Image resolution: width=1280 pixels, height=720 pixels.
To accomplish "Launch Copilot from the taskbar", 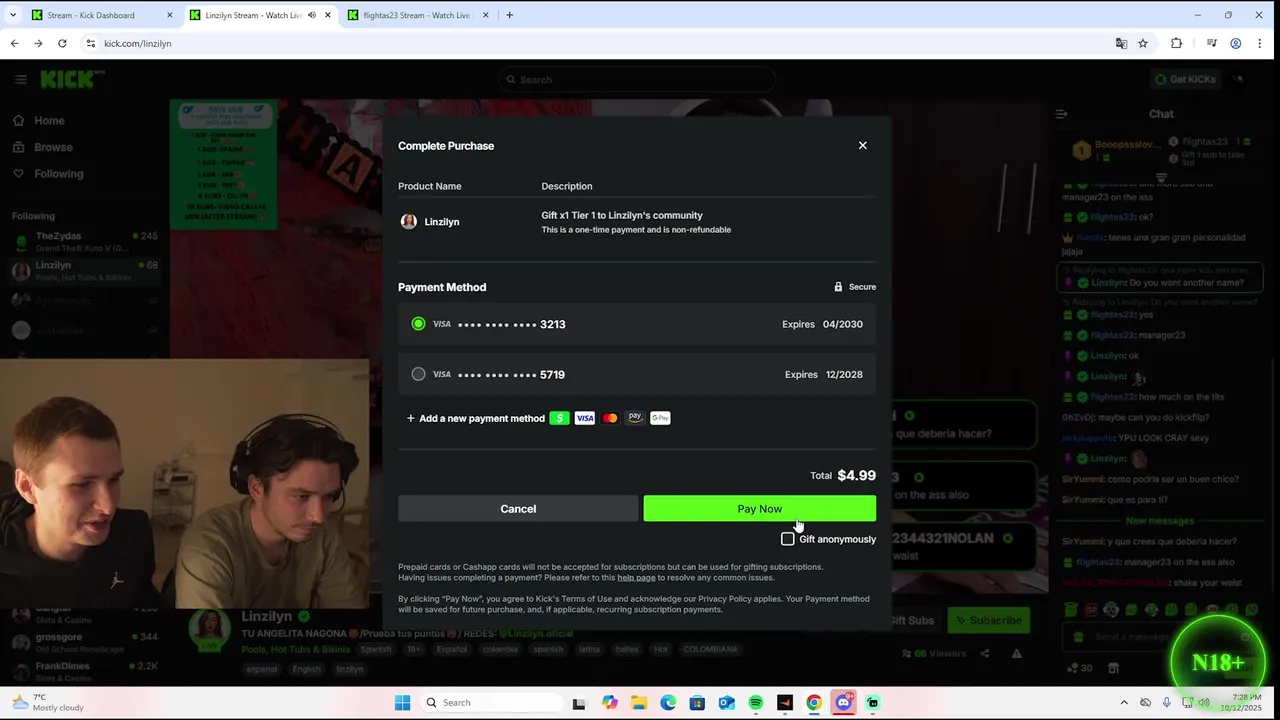I will [x=610, y=702].
